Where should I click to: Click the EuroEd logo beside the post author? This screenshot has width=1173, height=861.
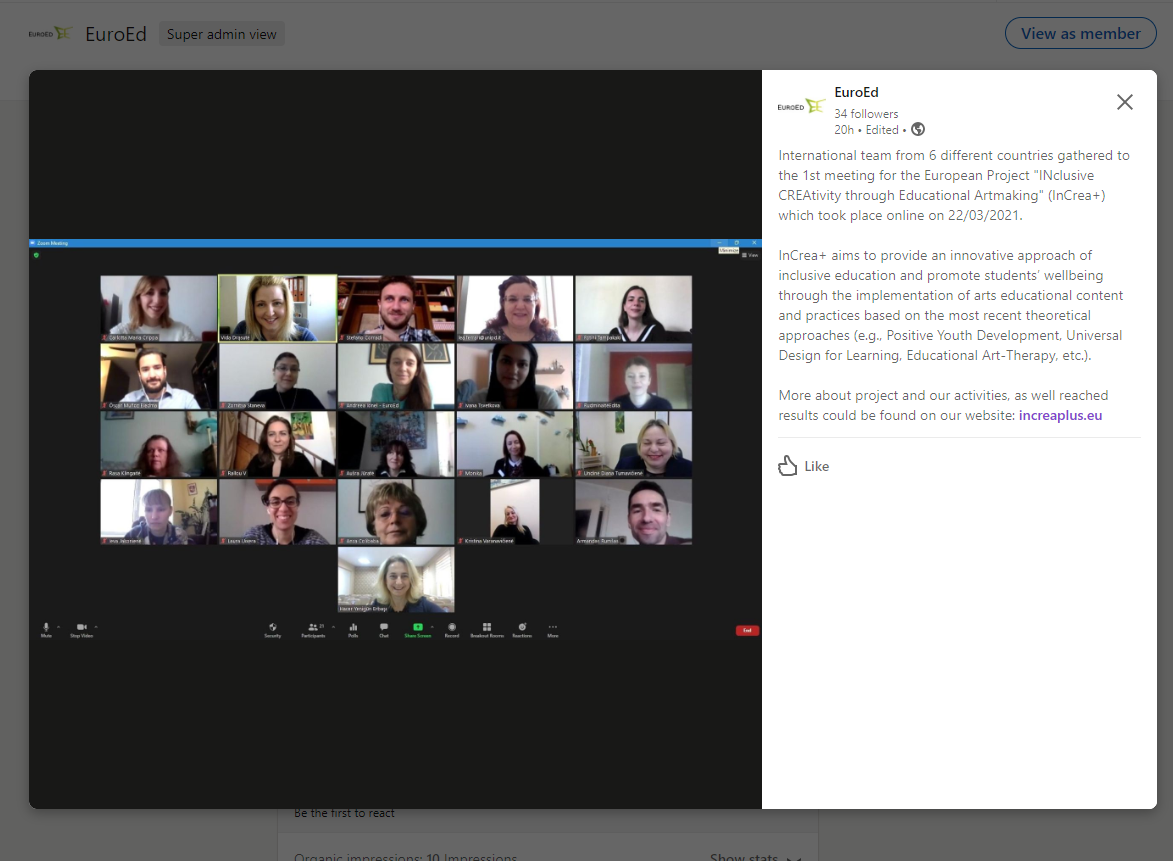coord(801,106)
